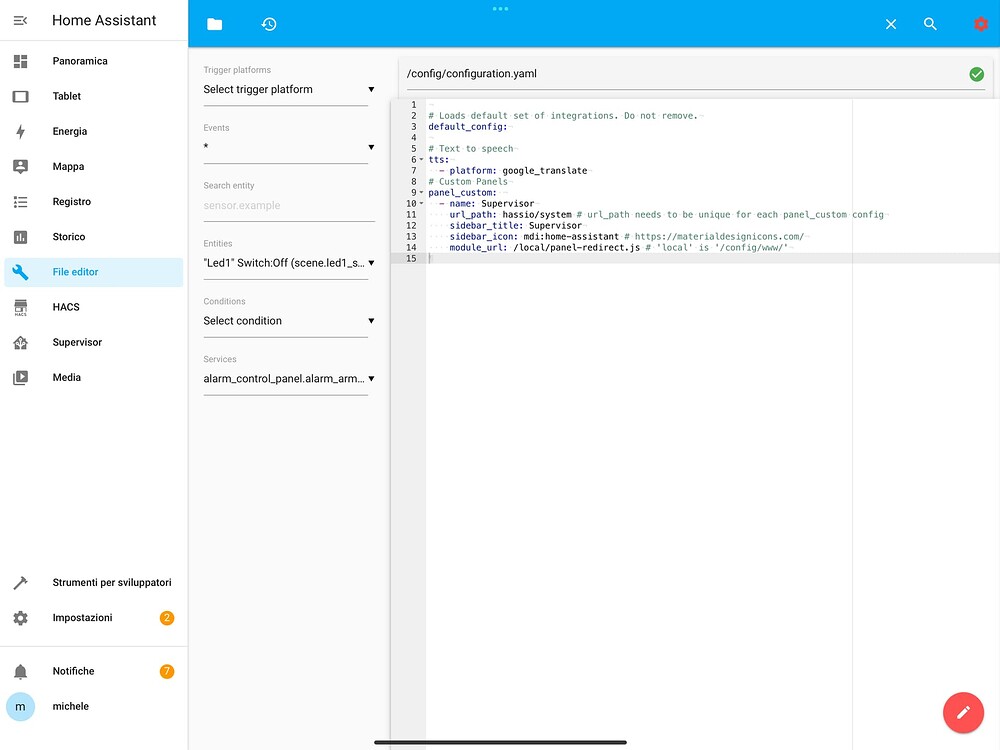Open the Tablet panel icon
This screenshot has width=1000, height=750.
tap(20, 96)
